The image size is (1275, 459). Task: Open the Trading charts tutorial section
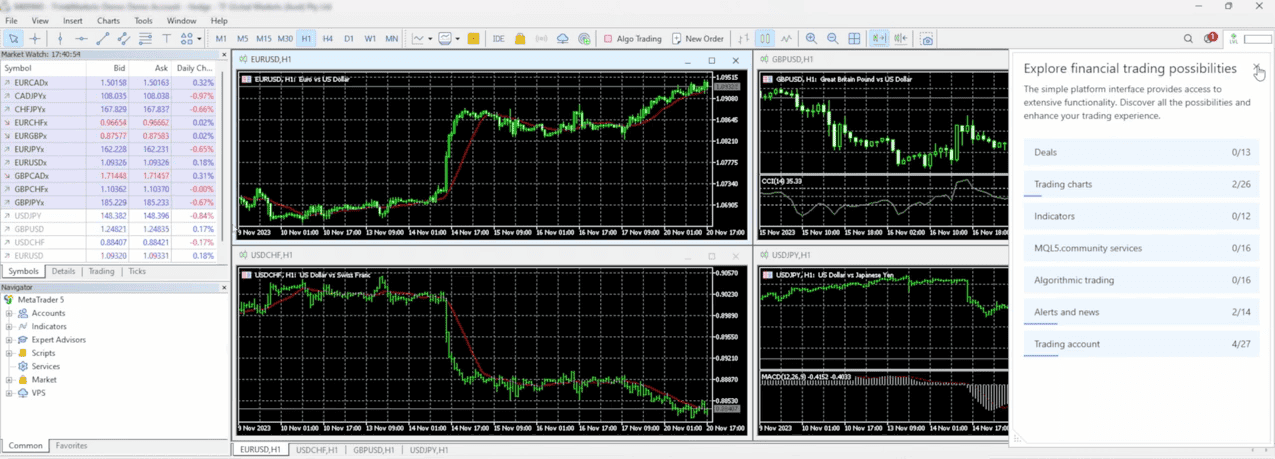coord(1141,185)
